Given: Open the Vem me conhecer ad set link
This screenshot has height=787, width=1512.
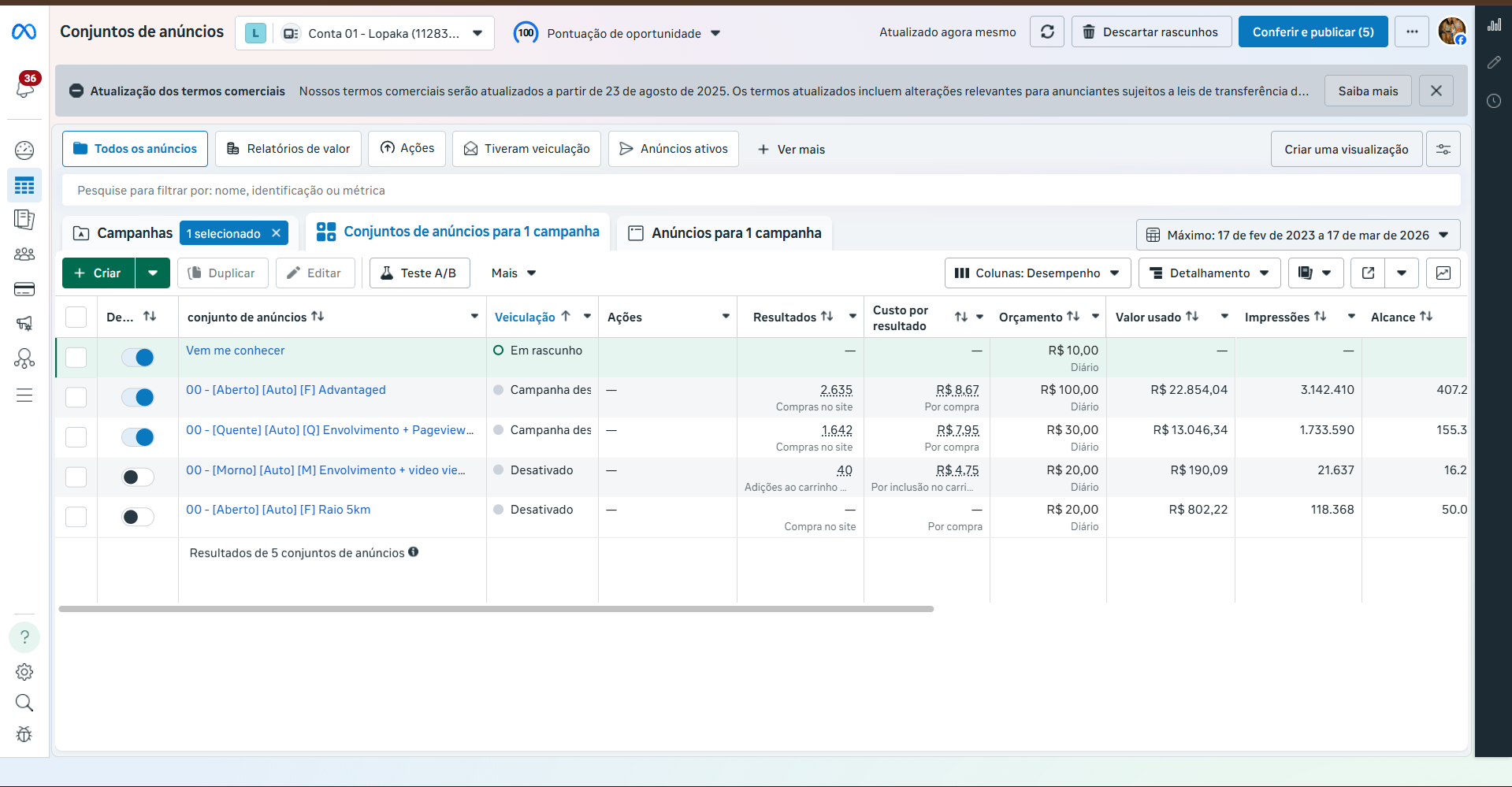Looking at the screenshot, I should click(x=236, y=351).
